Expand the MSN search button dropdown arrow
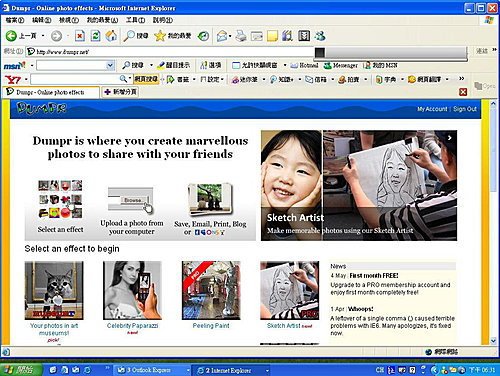Screen dimensions: 500x376 coord(151,65)
